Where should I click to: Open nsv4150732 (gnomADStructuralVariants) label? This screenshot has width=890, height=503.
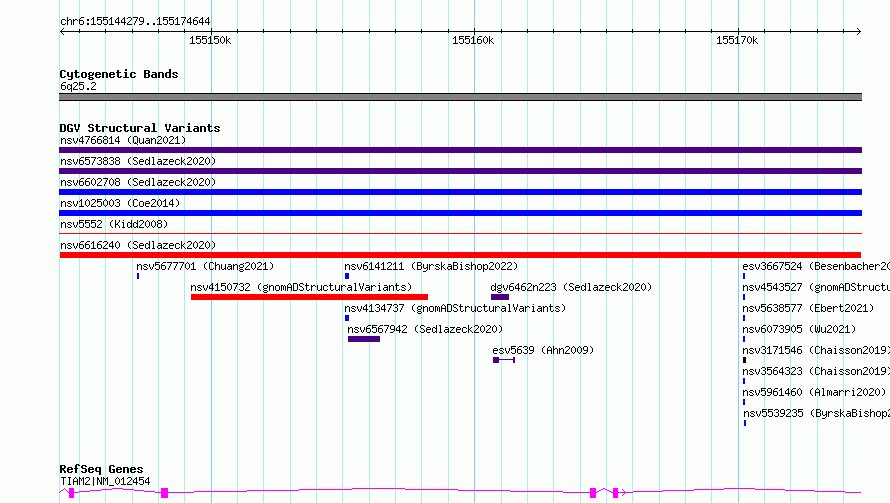point(301,287)
